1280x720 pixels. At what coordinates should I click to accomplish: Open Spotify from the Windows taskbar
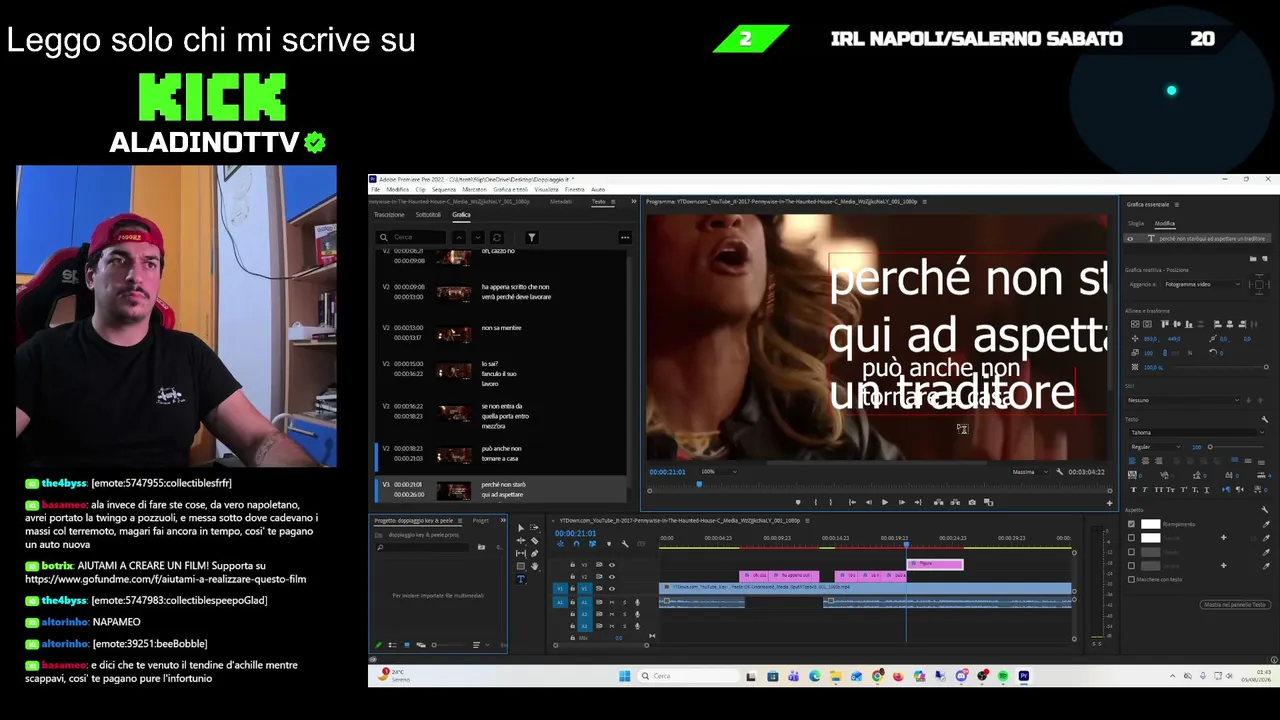click(1003, 676)
